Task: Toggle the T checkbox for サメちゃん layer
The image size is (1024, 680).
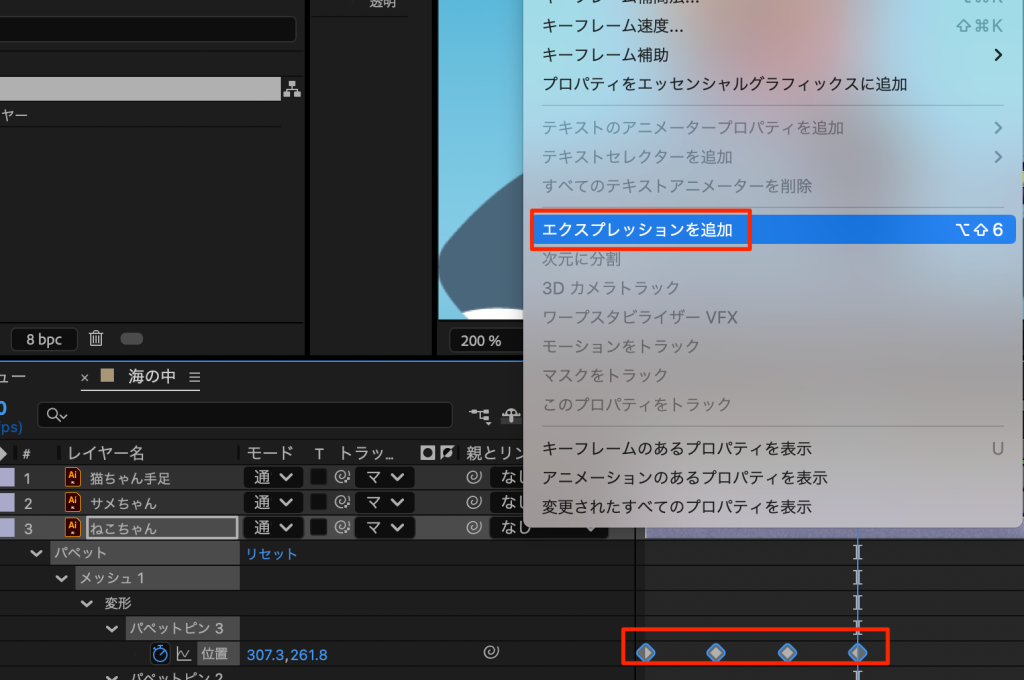Action: [x=319, y=502]
